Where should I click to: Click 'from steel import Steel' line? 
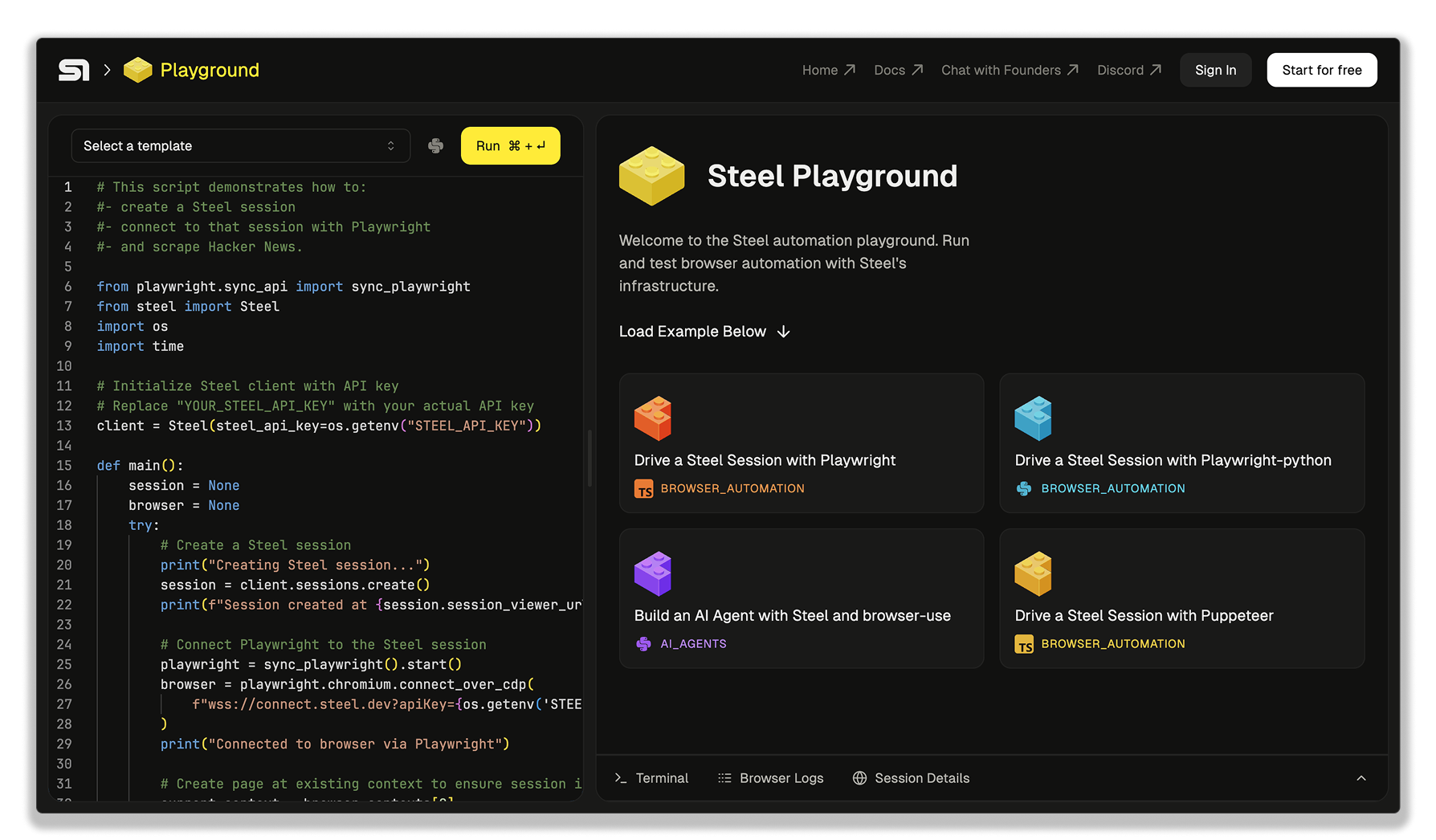tap(188, 307)
